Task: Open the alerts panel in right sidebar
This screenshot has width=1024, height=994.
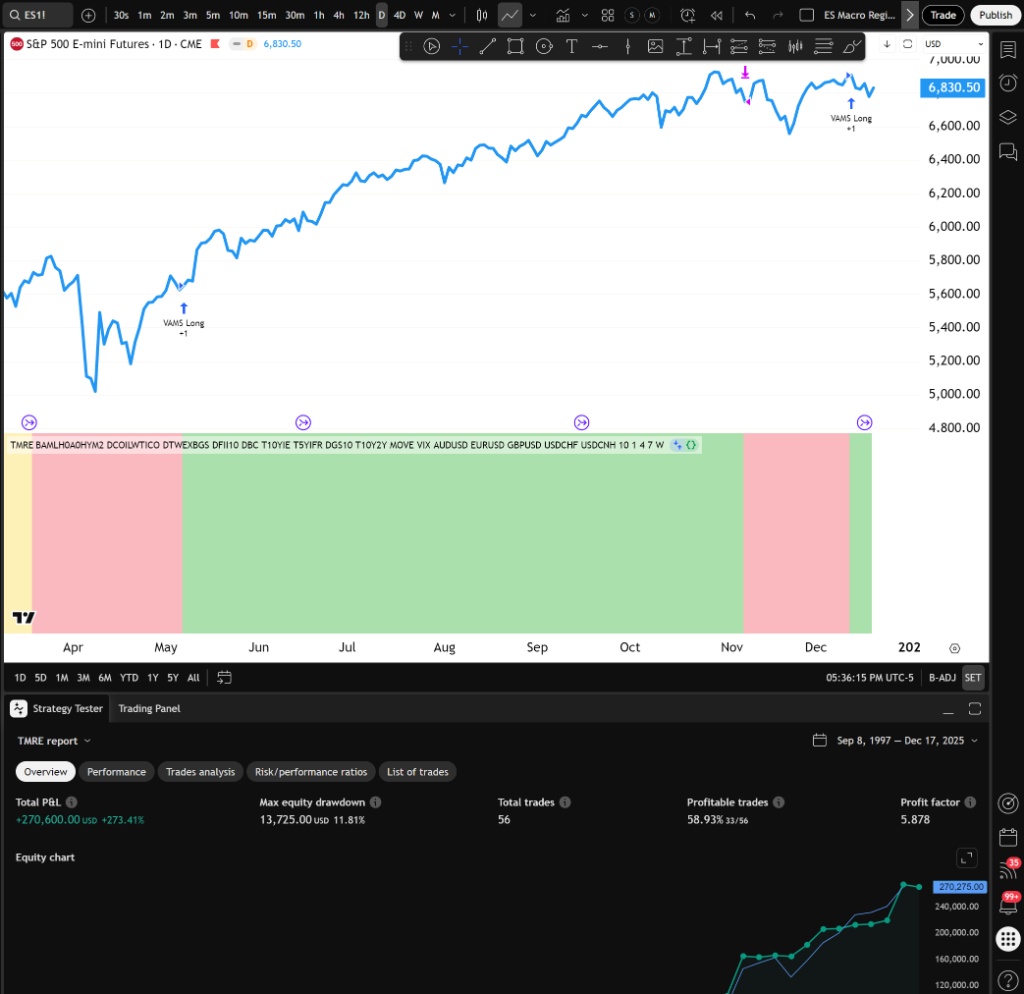Action: [1007, 84]
